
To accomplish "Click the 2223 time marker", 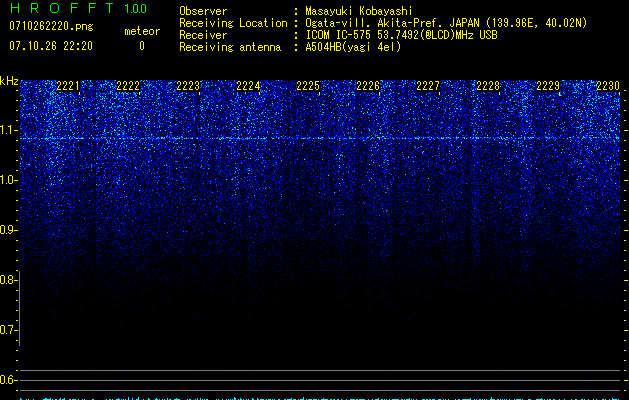I will pyautogui.click(x=188, y=86).
